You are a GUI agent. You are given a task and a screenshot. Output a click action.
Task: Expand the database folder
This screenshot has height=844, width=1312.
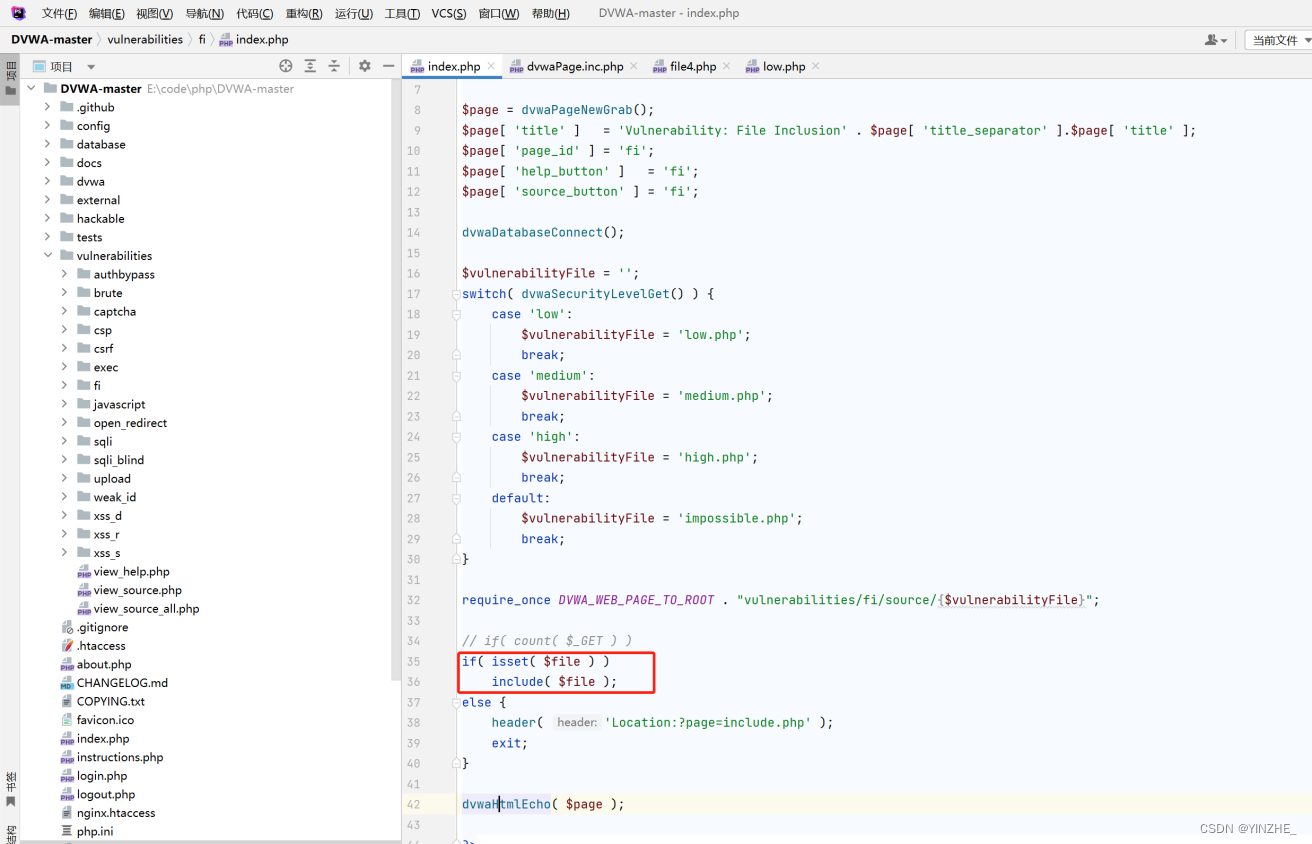(47, 144)
